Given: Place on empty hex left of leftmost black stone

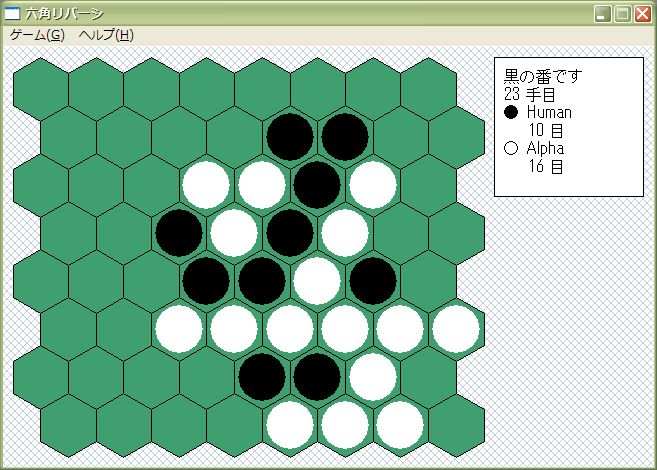Looking at the screenshot, I should click(124, 233).
